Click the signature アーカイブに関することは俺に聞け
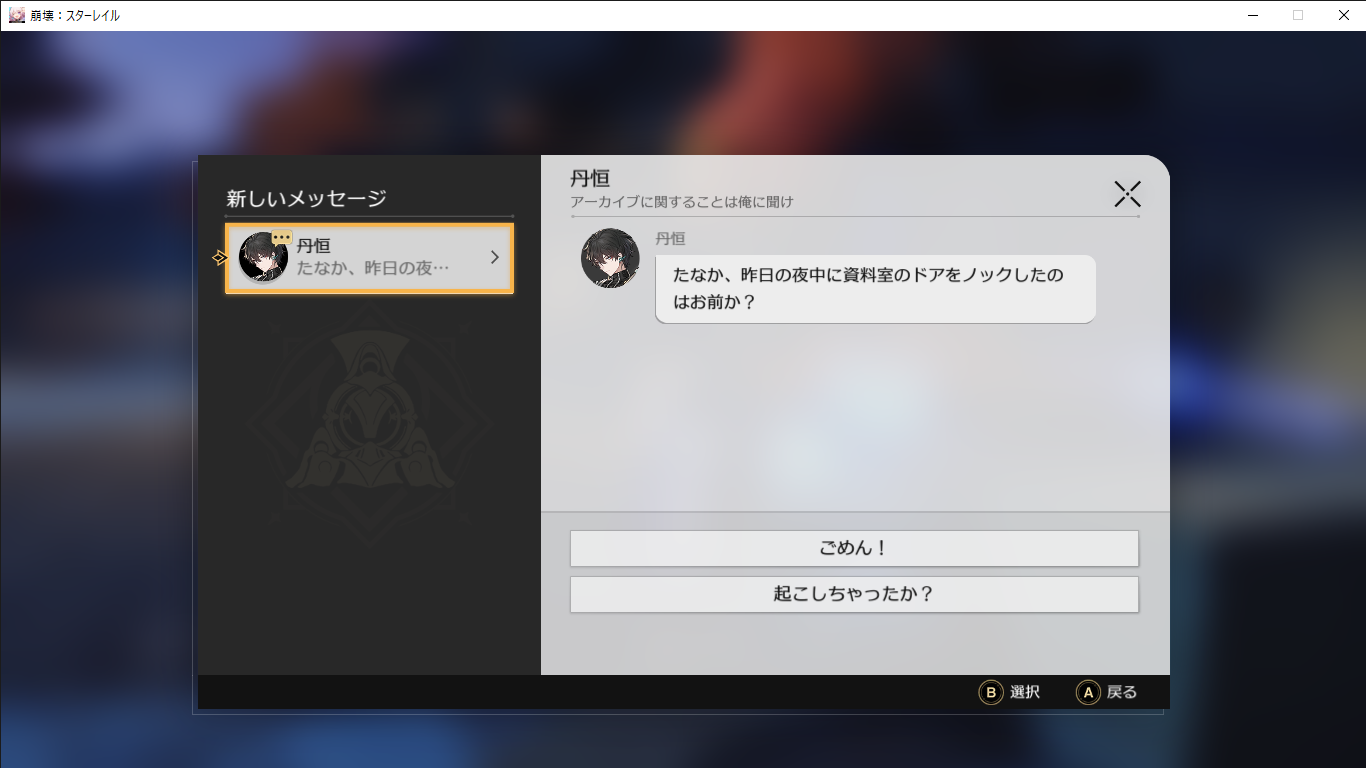Image resolution: width=1366 pixels, height=768 pixels. [x=682, y=202]
